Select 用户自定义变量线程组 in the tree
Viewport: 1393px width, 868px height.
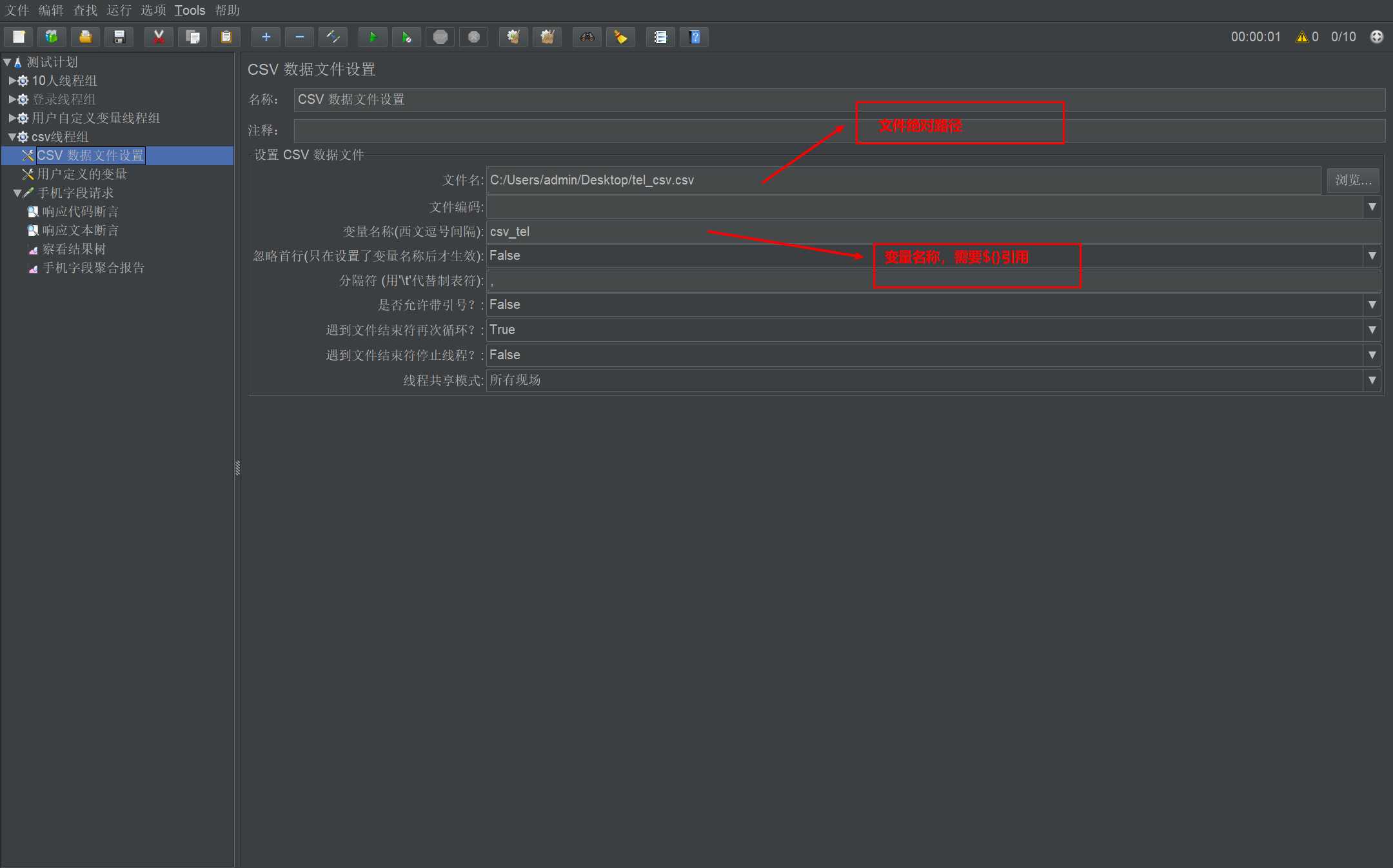(96, 118)
